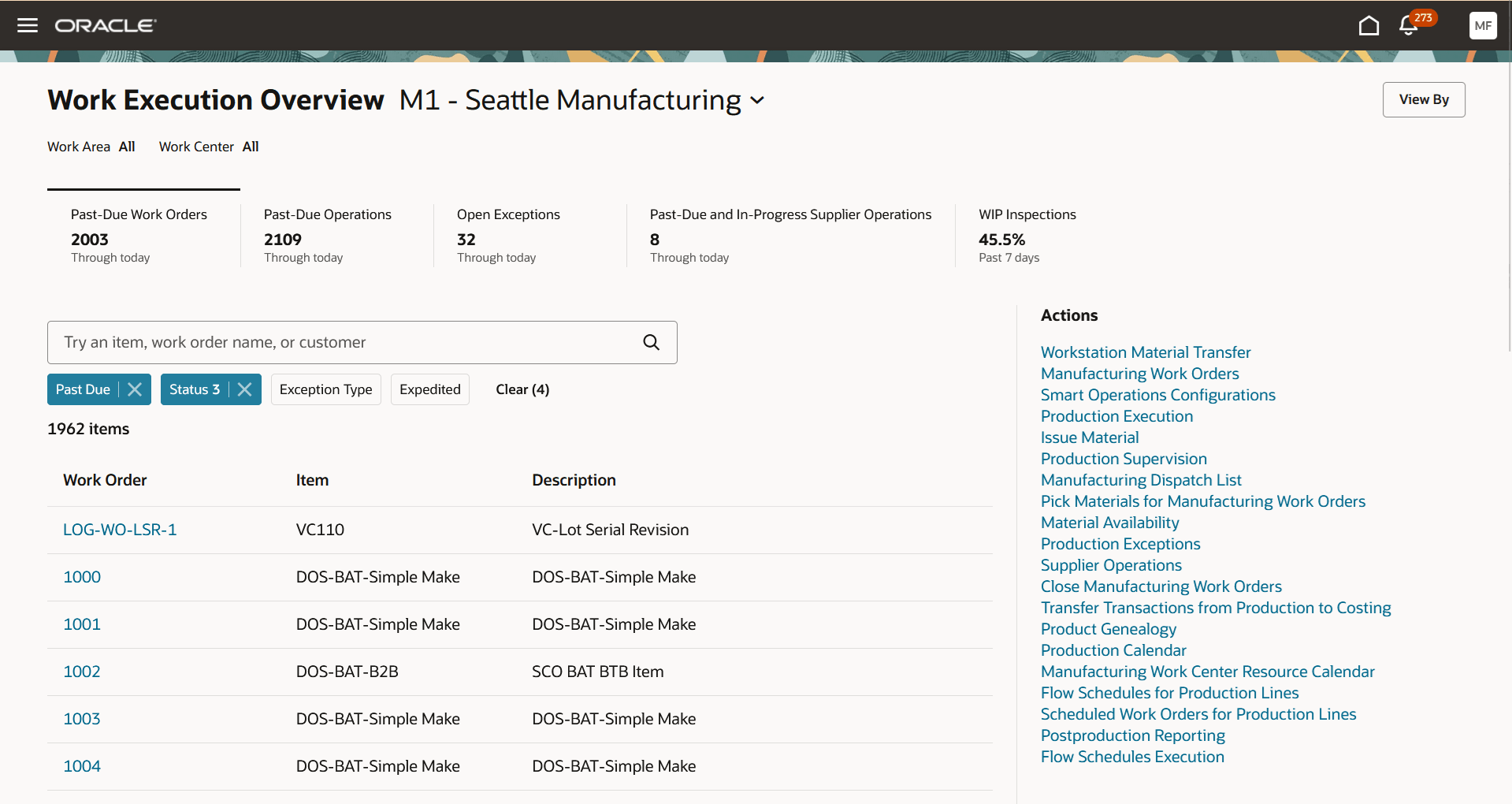Image resolution: width=1512 pixels, height=804 pixels.
Task: Select the DOS-BAT-B2B item cell
Action: (347, 672)
